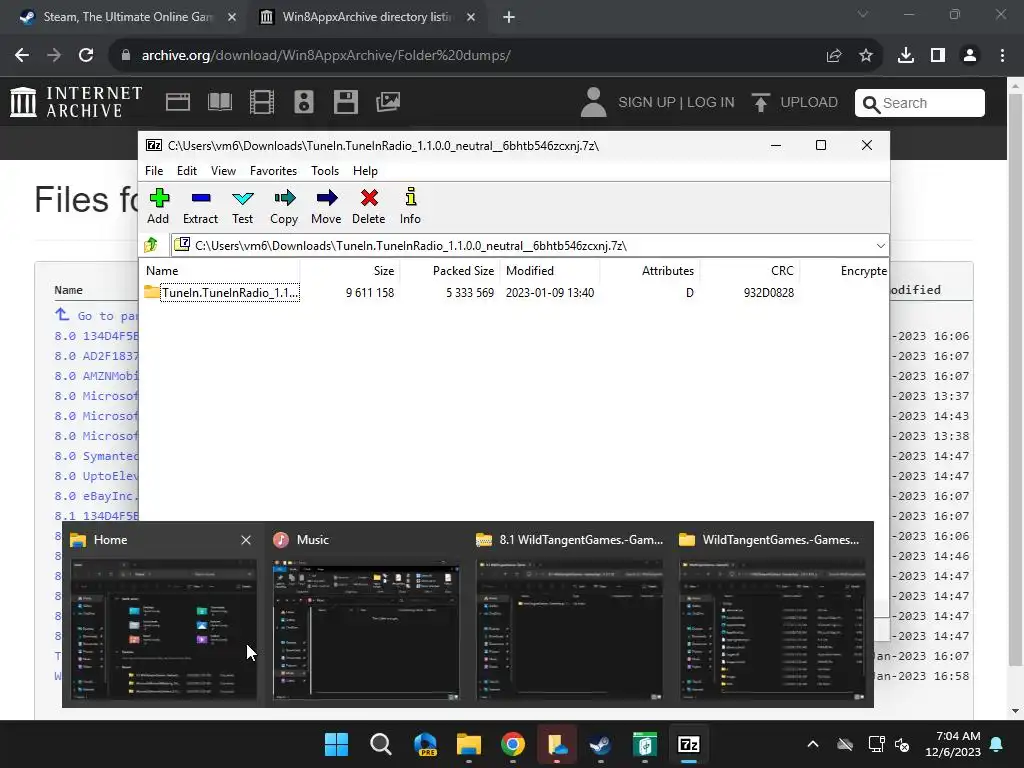Close the Steam browser tab
The height and width of the screenshot is (768, 1024).
tap(232, 17)
